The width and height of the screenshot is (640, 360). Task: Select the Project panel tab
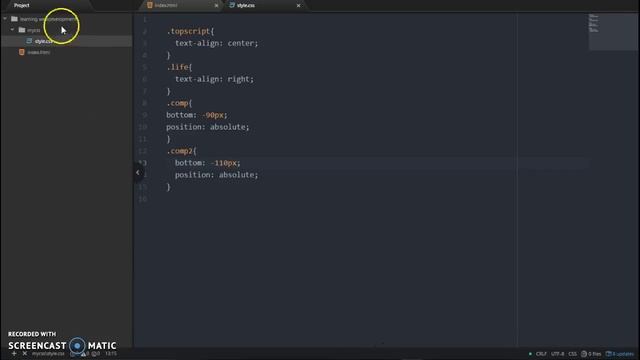click(x=22, y=5)
